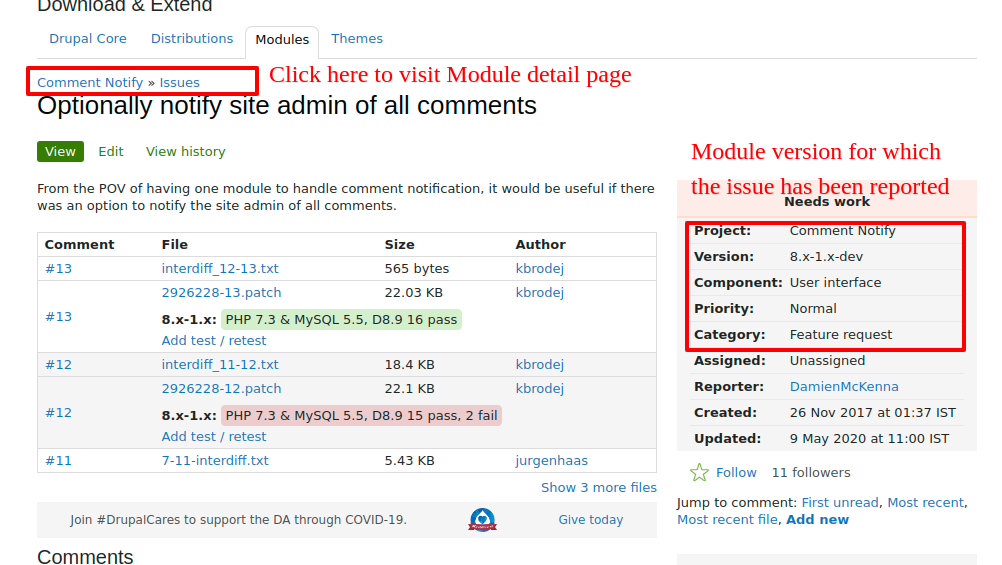Open the kbrodej author link in the interdiff_12-13.txt row
1002x565 pixels.
tap(539, 268)
